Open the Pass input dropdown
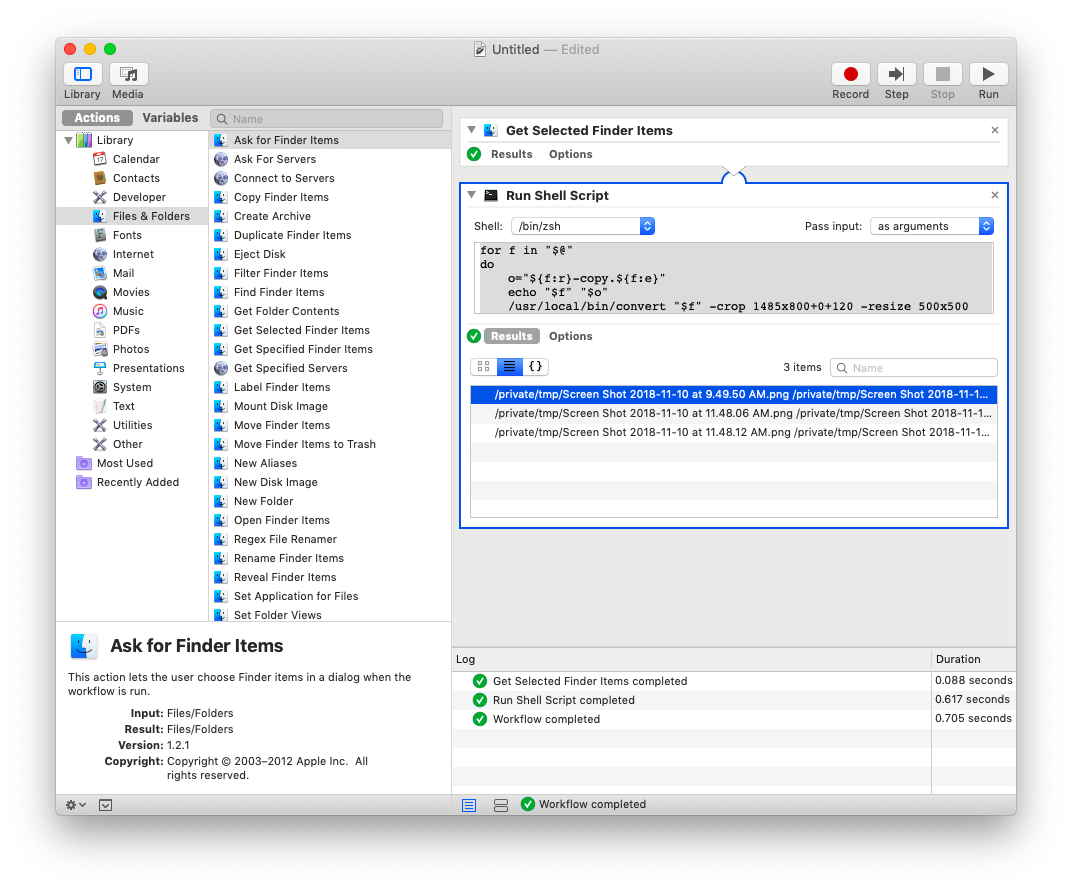 932,226
